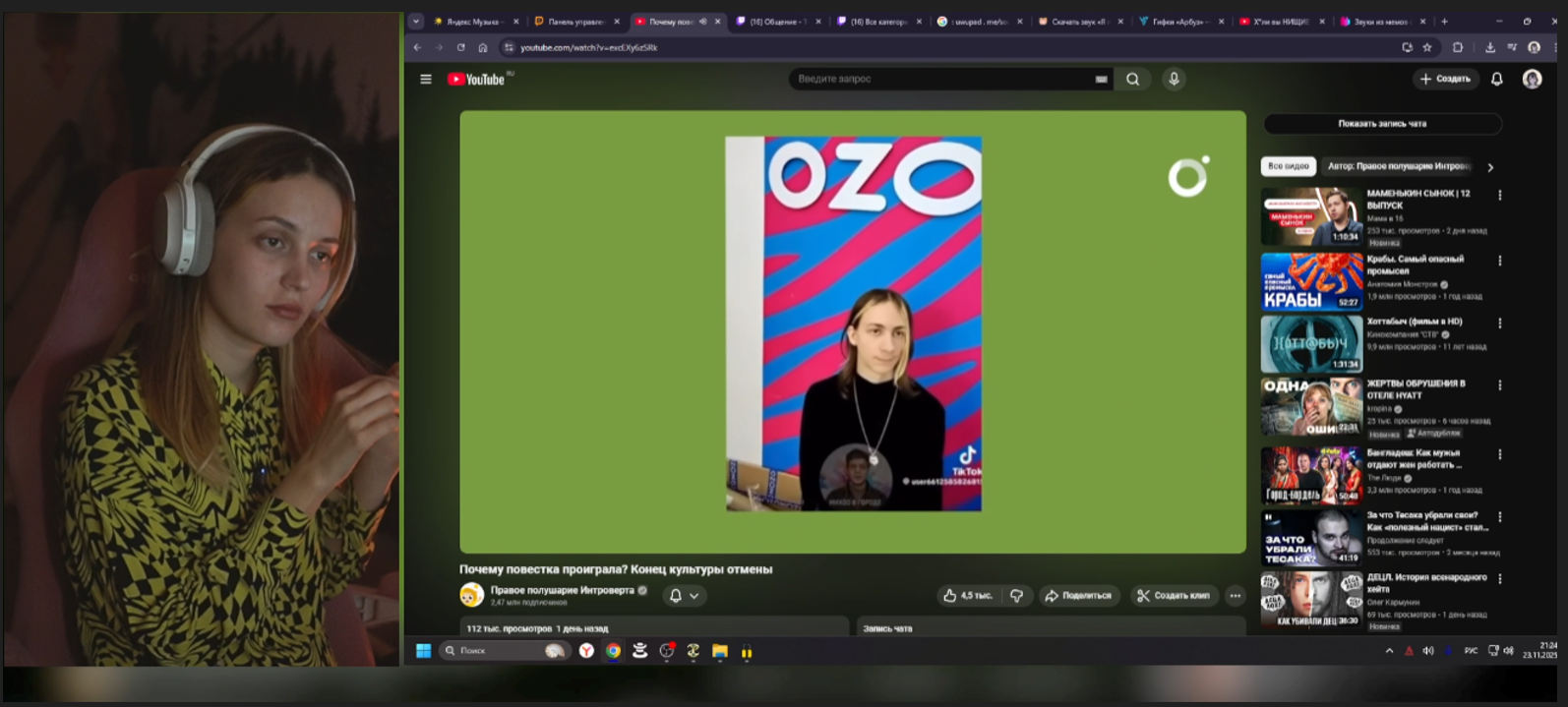Click the video player area
The width and height of the screenshot is (1568, 707).
click(853, 332)
